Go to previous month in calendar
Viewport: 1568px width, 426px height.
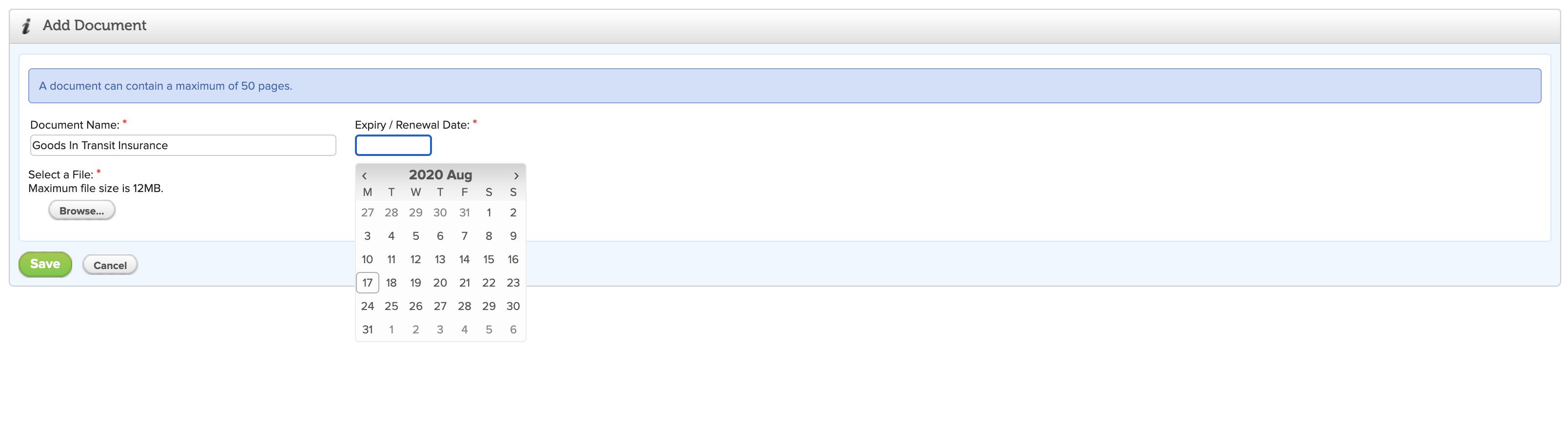[x=364, y=175]
